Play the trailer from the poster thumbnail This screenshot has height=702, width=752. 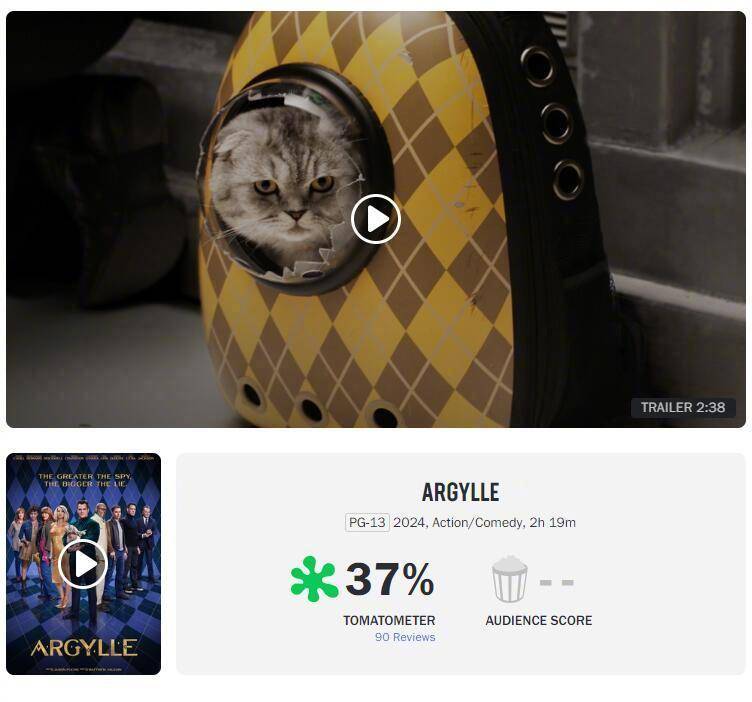[x=82, y=564]
